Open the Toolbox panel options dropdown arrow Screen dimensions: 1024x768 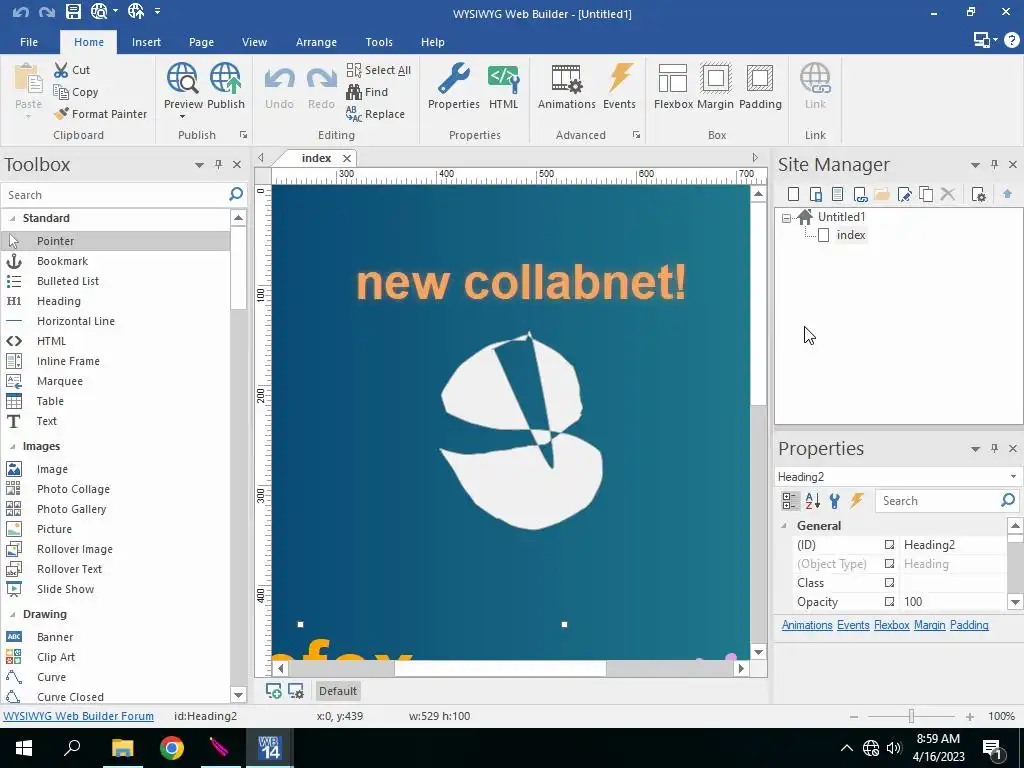tap(199, 165)
